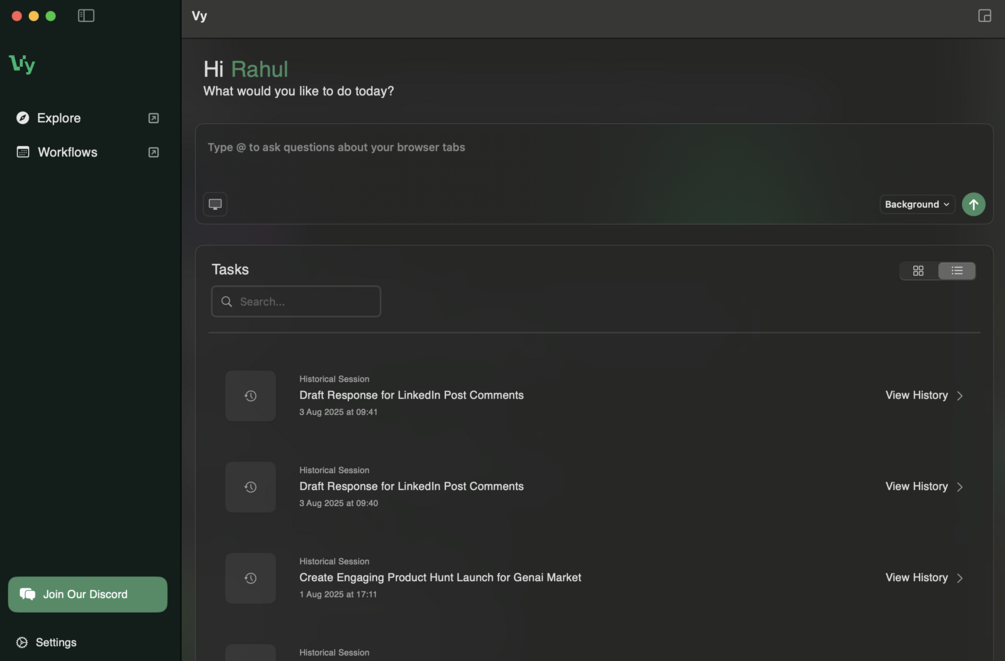Send the prompt with green arrow button
Image resolution: width=1005 pixels, height=661 pixels.
(973, 204)
